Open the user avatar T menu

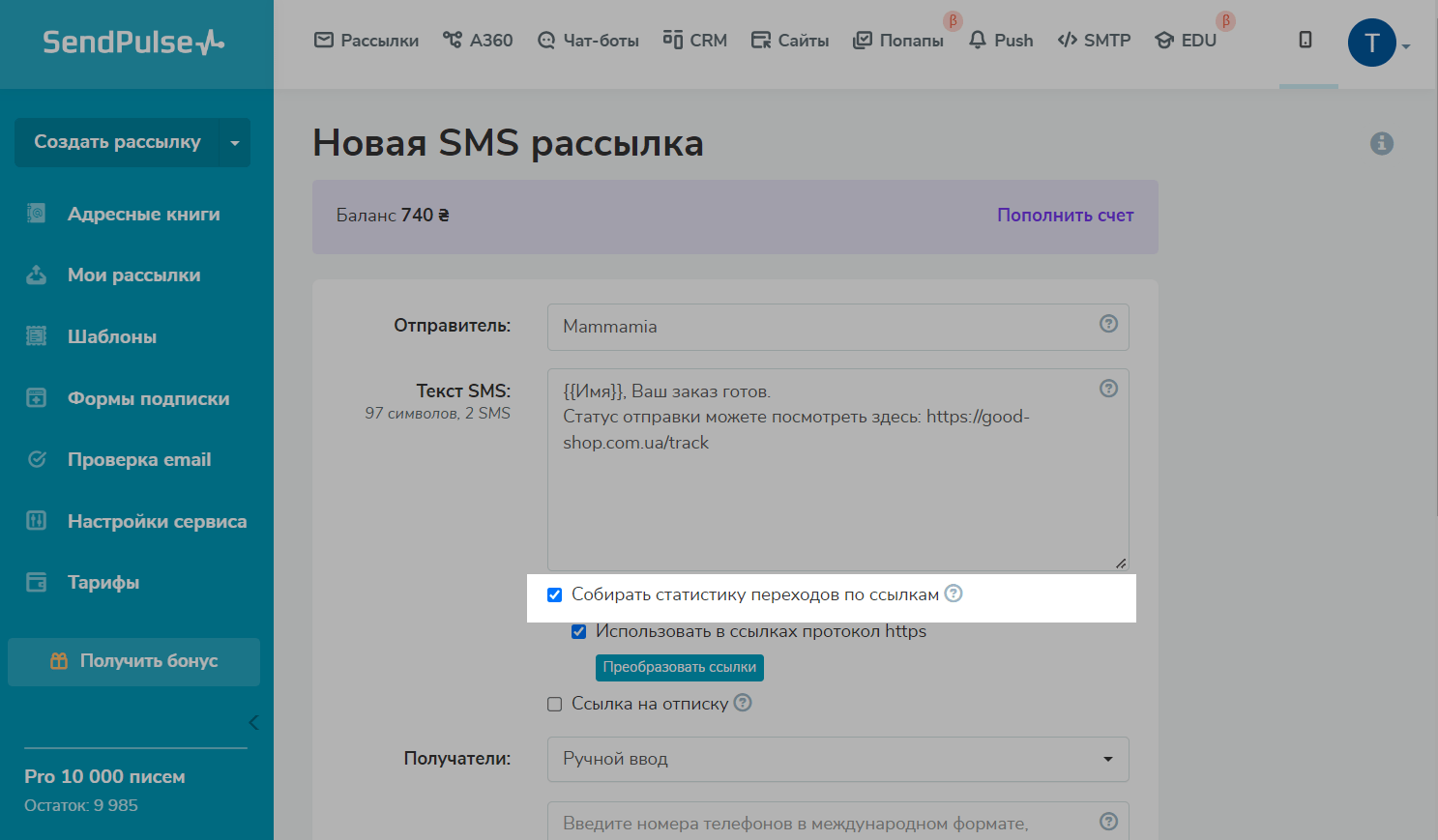(x=1371, y=43)
